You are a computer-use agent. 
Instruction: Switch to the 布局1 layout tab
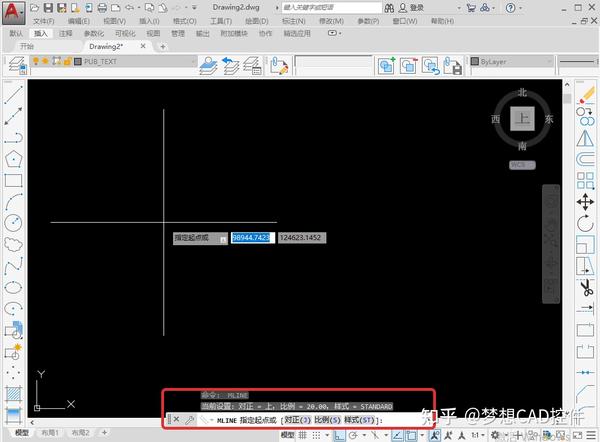[50, 433]
